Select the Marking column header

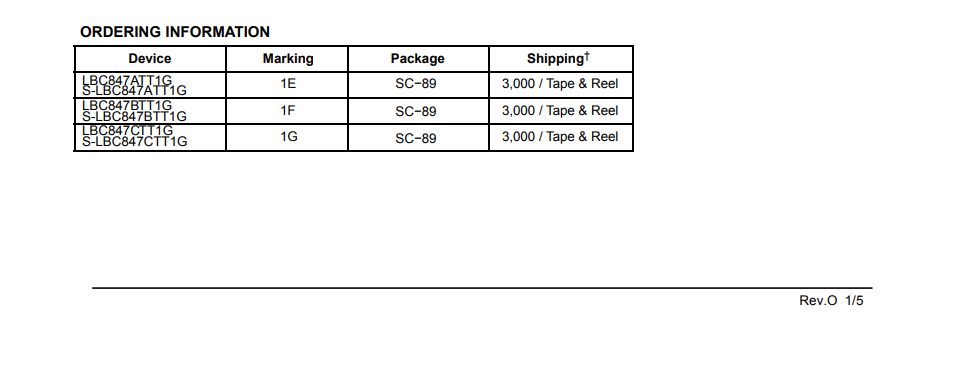288,59
